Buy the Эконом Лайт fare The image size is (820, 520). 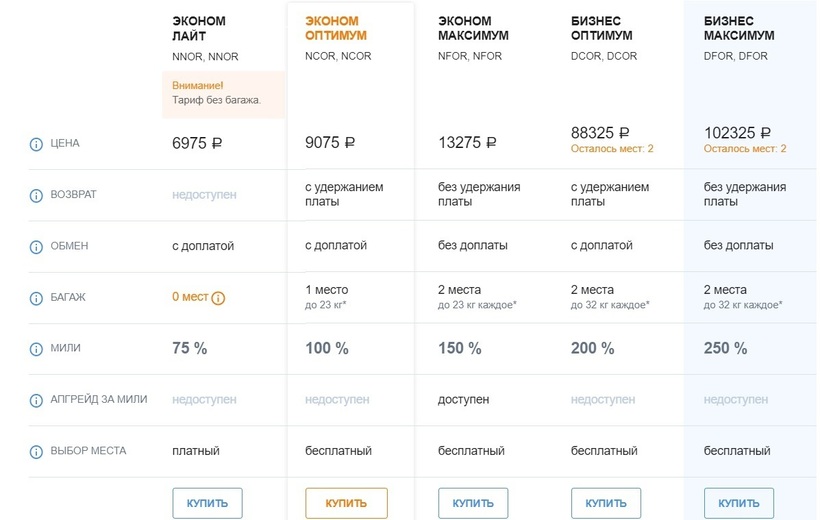pyautogui.click(x=207, y=503)
